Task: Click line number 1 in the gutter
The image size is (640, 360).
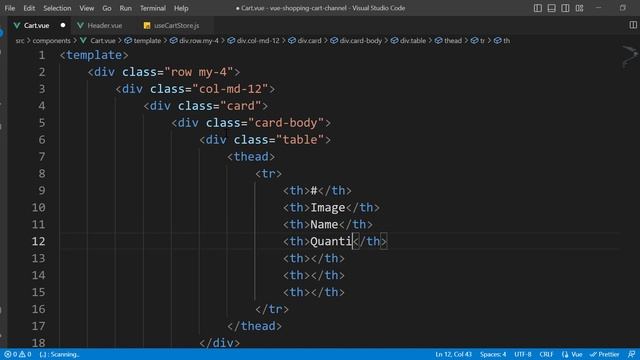Action: pyautogui.click(x=42, y=55)
